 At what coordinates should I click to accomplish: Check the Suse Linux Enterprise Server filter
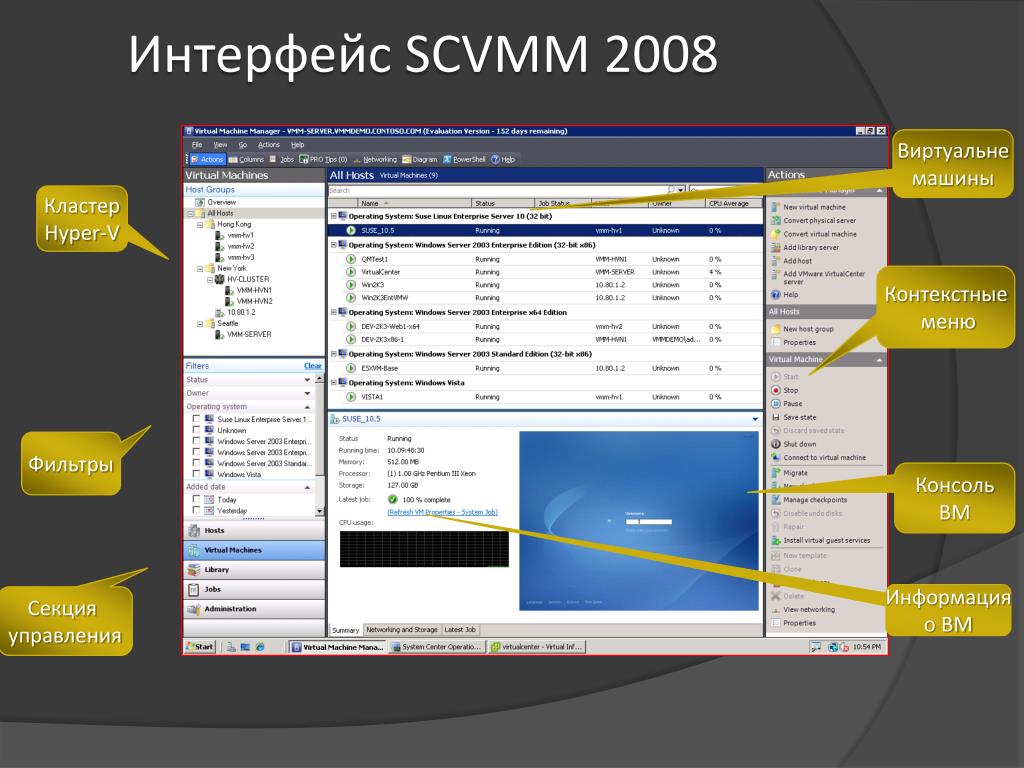[196, 419]
